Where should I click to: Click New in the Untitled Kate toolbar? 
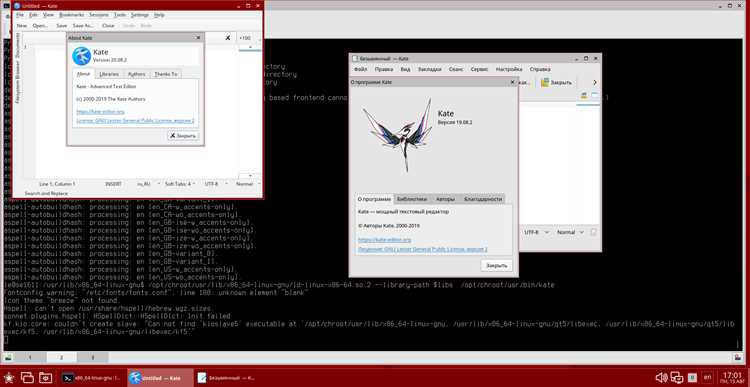point(22,25)
